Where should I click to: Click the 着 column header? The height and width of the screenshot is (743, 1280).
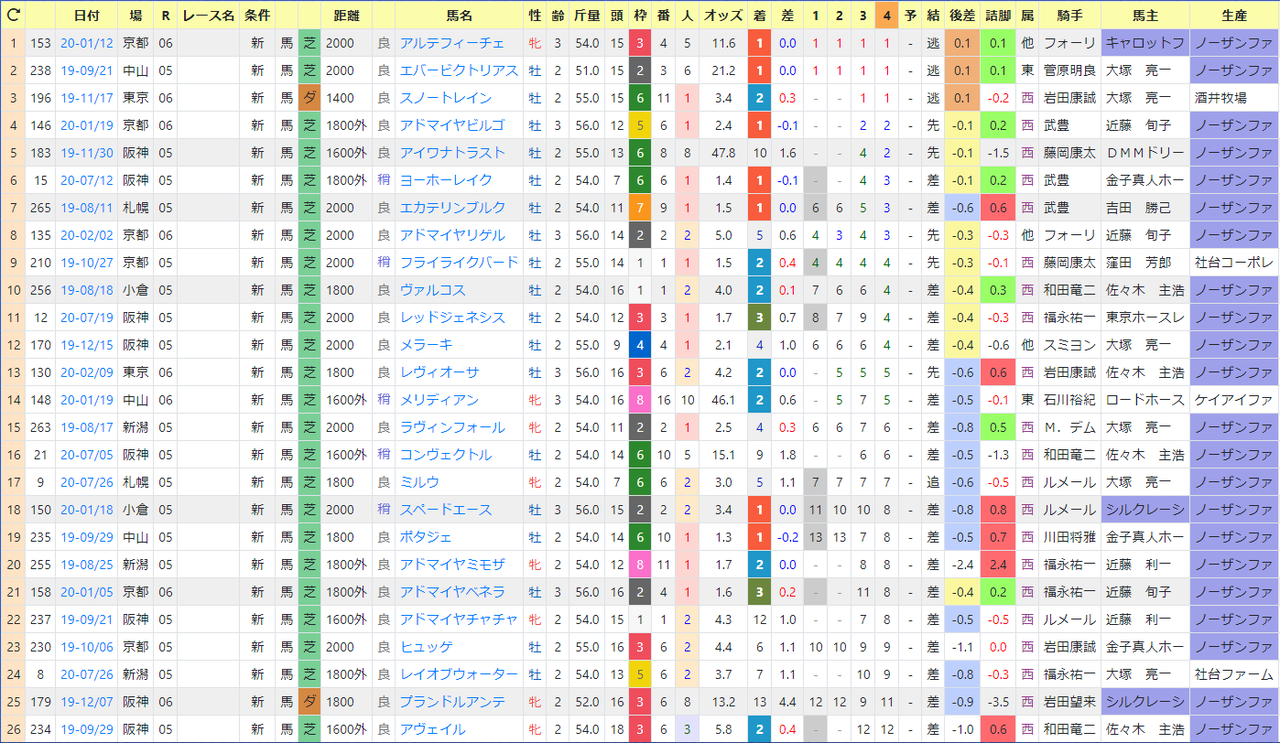[760, 16]
